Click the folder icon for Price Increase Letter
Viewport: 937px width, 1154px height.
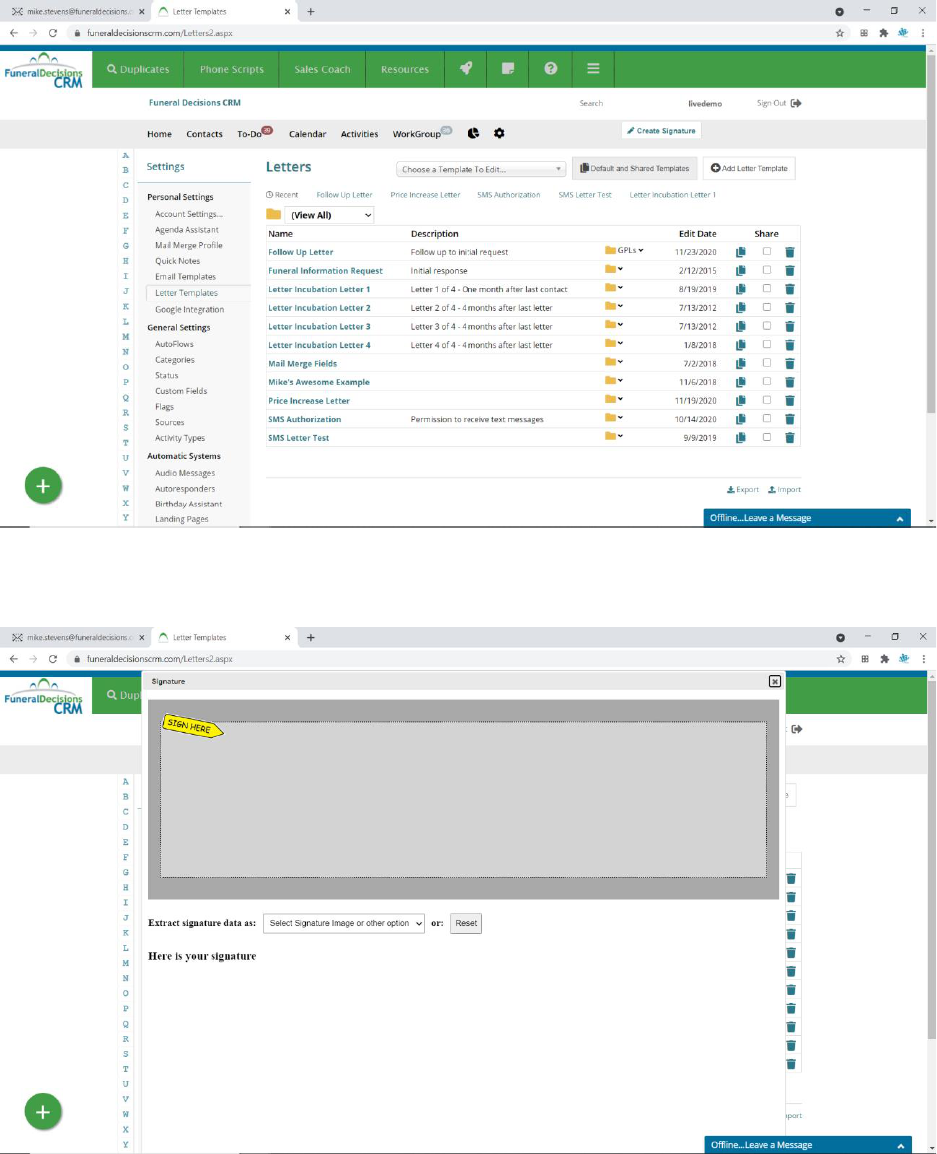(611, 400)
